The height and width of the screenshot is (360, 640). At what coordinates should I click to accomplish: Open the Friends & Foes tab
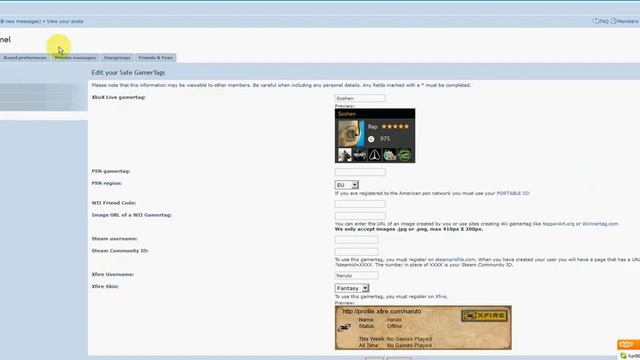tap(156, 58)
